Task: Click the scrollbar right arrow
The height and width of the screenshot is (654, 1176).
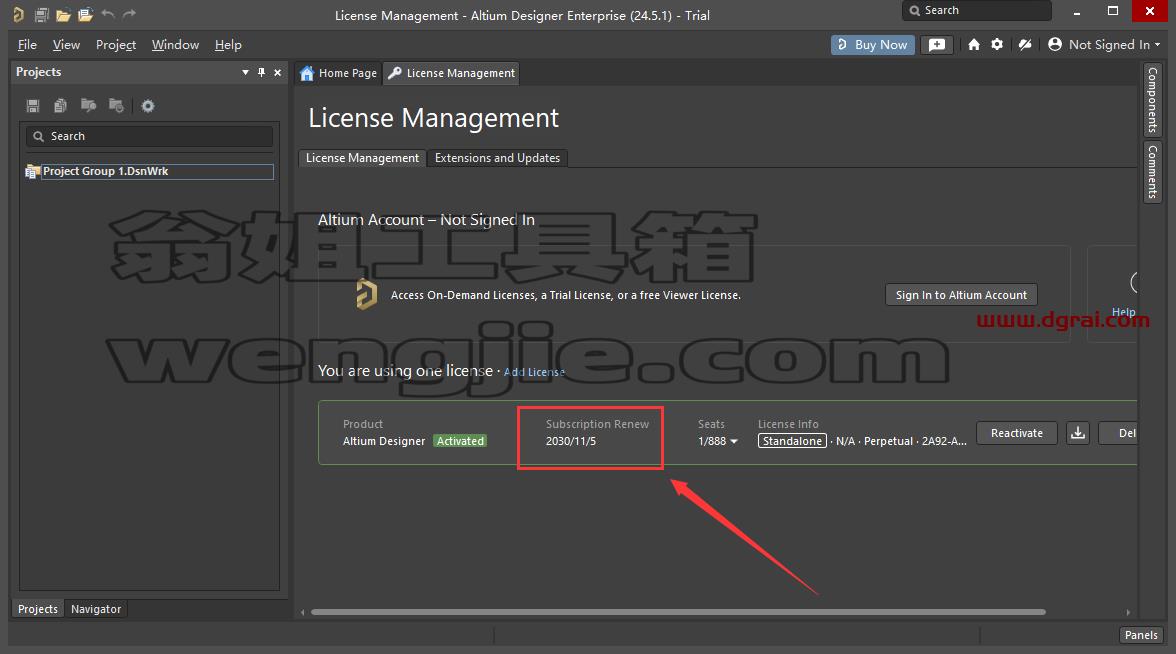Action: tap(1128, 613)
